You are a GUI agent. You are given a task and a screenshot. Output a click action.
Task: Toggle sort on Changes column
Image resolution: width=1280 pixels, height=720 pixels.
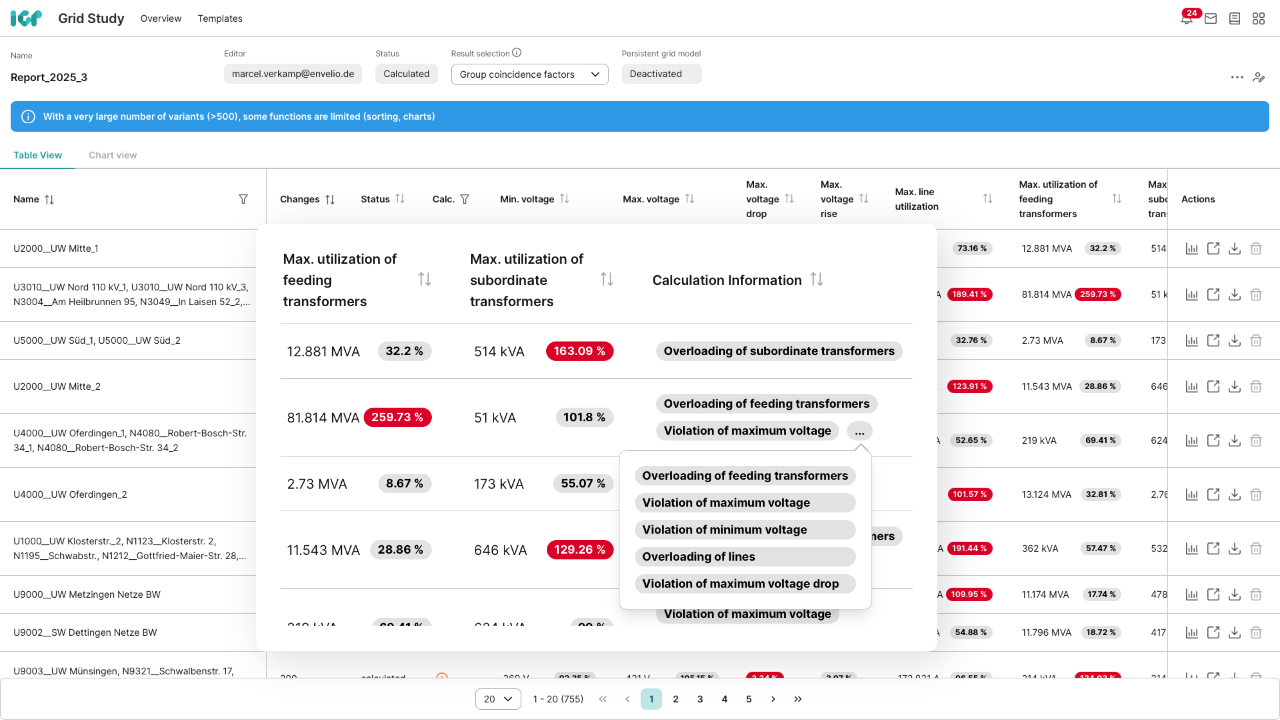click(x=330, y=199)
